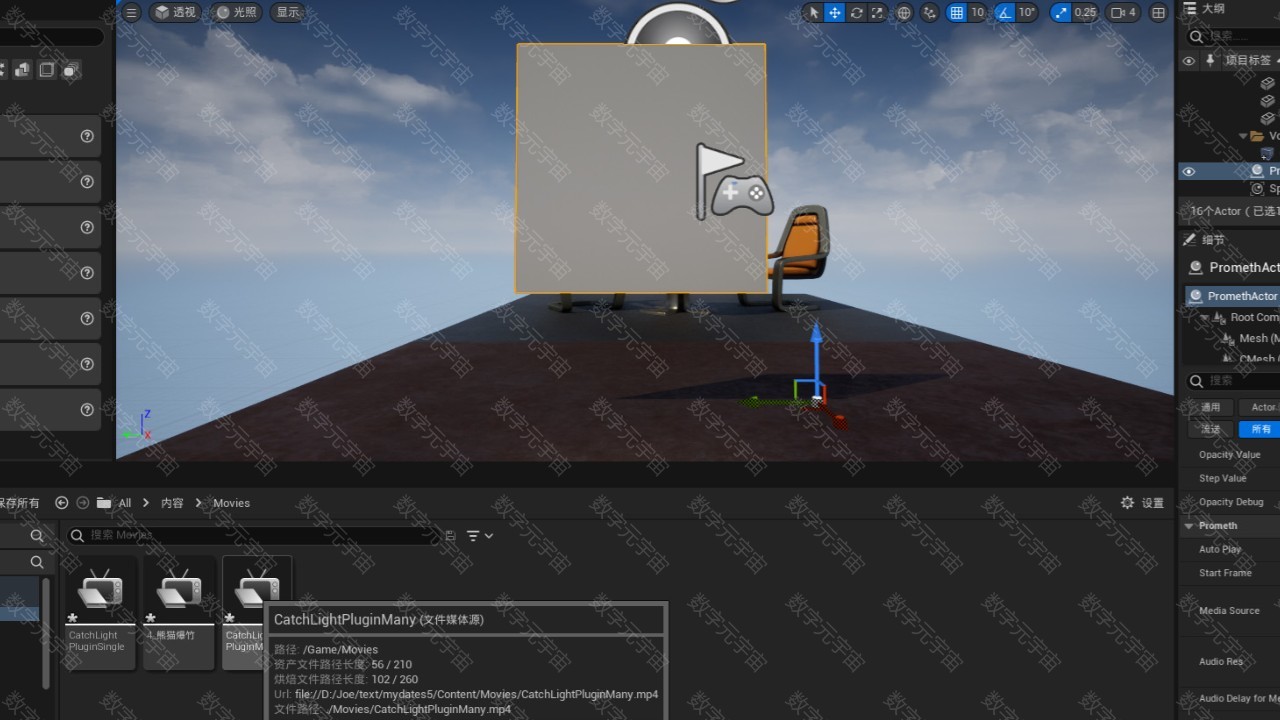The width and height of the screenshot is (1280, 720).
Task: Navigate to All in breadcrumb path
Action: pos(125,503)
